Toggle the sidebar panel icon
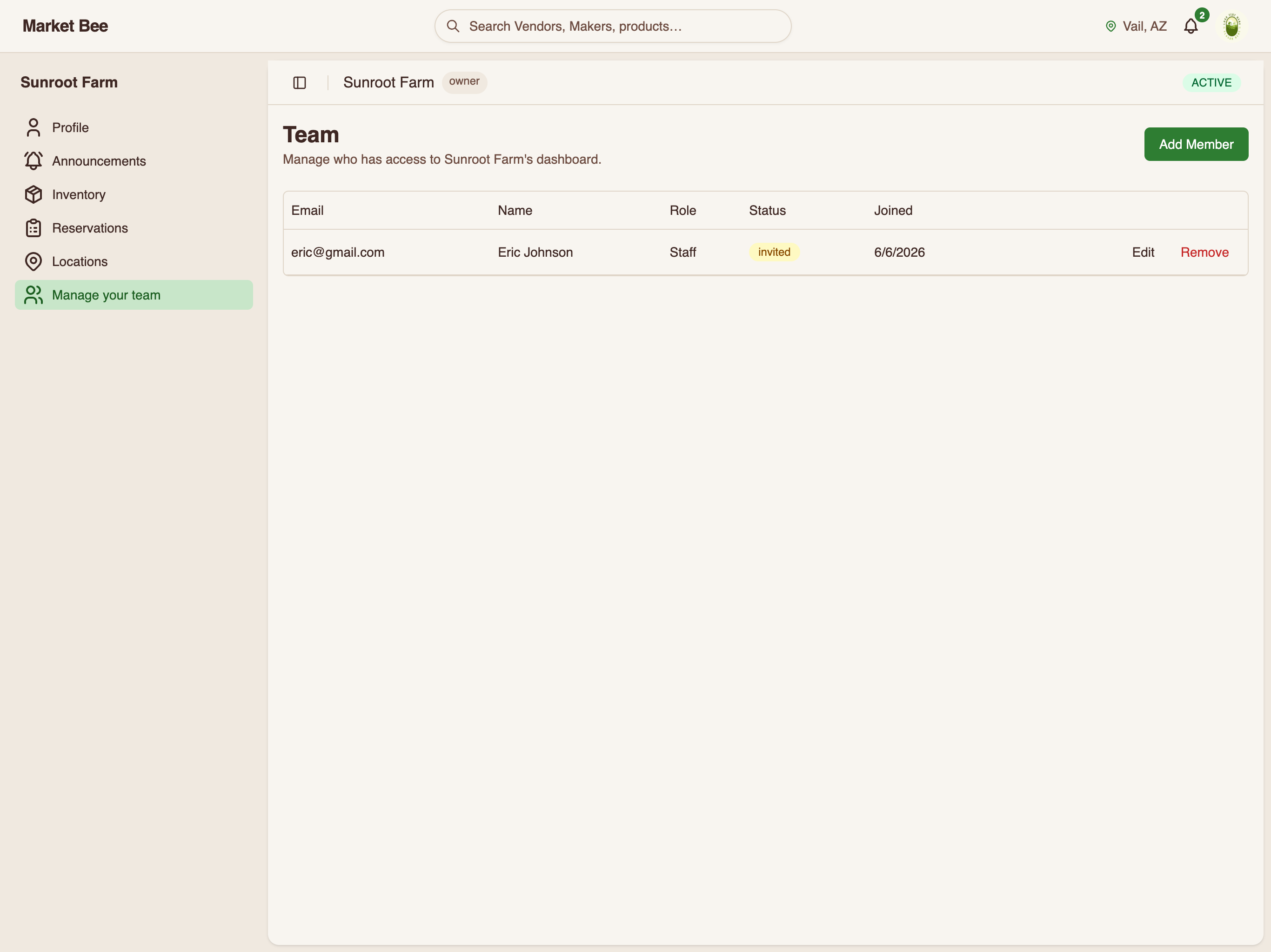This screenshot has height=952, width=1271. pos(299,83)
